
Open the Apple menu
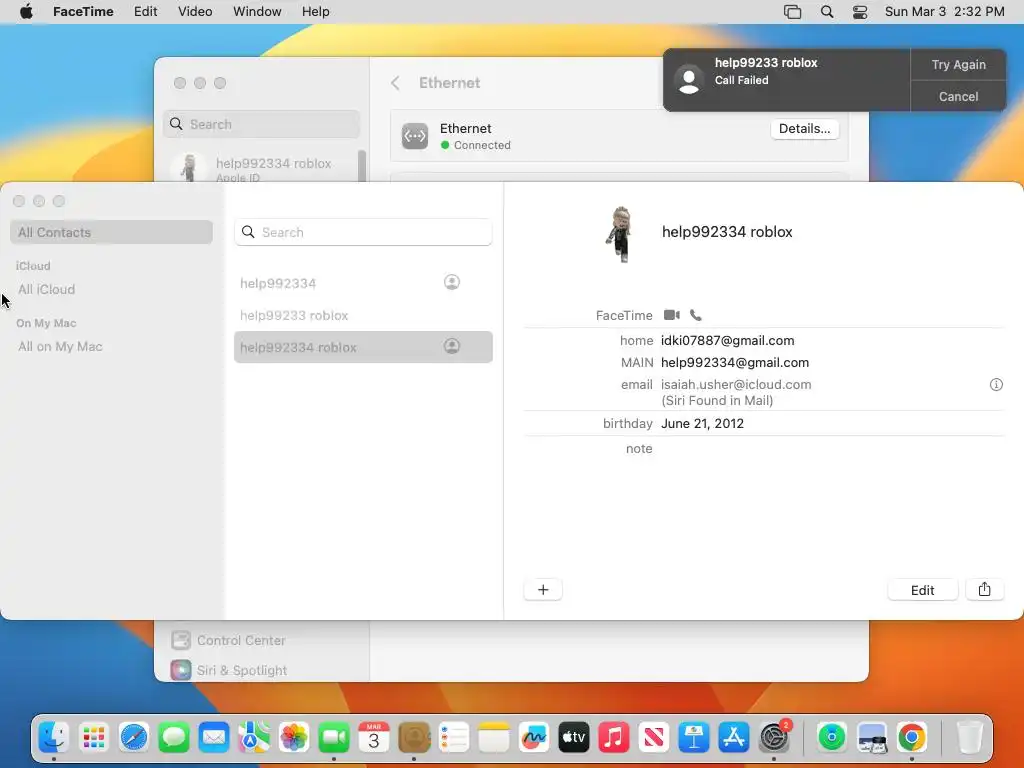tap(26, 12)
